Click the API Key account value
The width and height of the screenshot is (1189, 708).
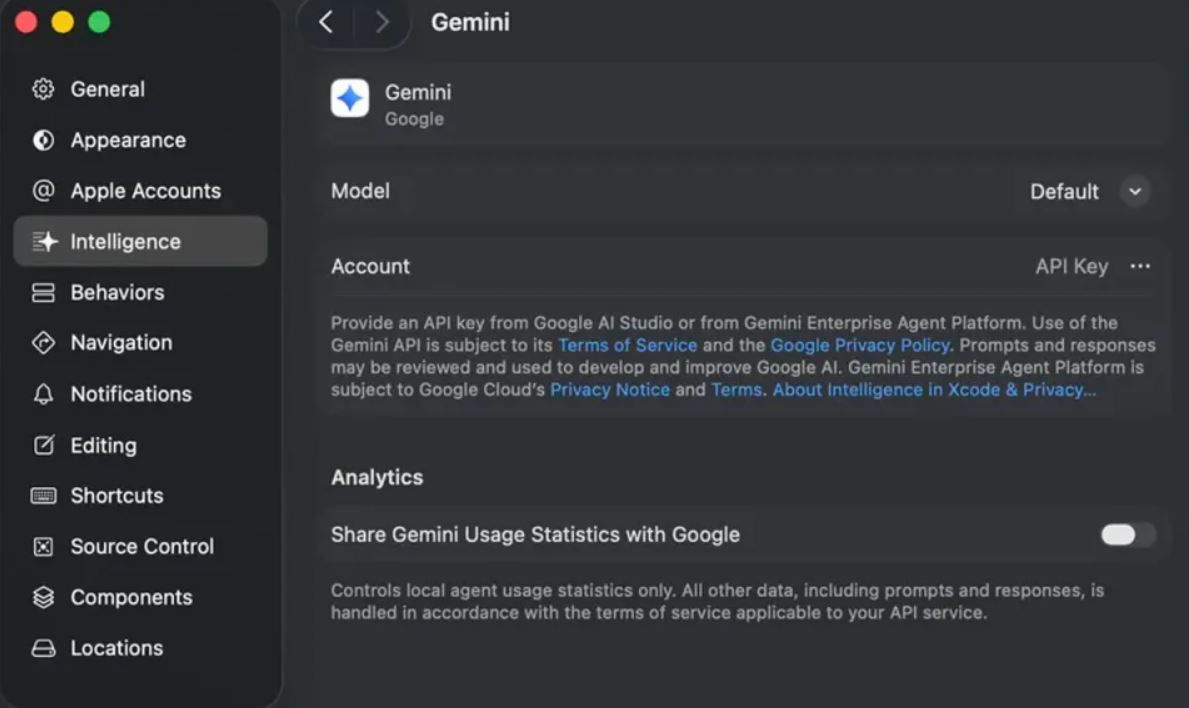pyautogui.click(x=1071, y=266)
